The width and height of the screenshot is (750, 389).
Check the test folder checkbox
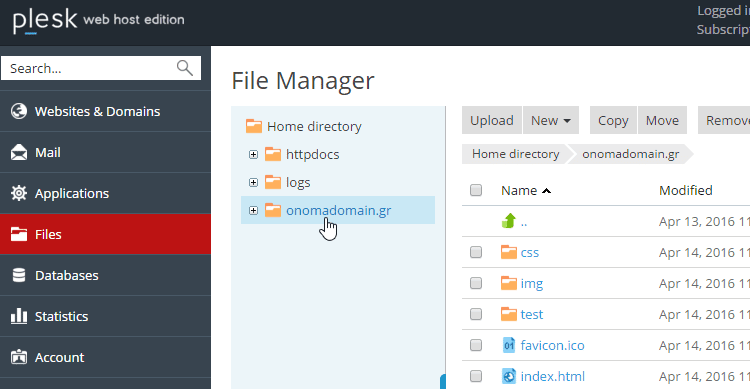coord(476,314)
